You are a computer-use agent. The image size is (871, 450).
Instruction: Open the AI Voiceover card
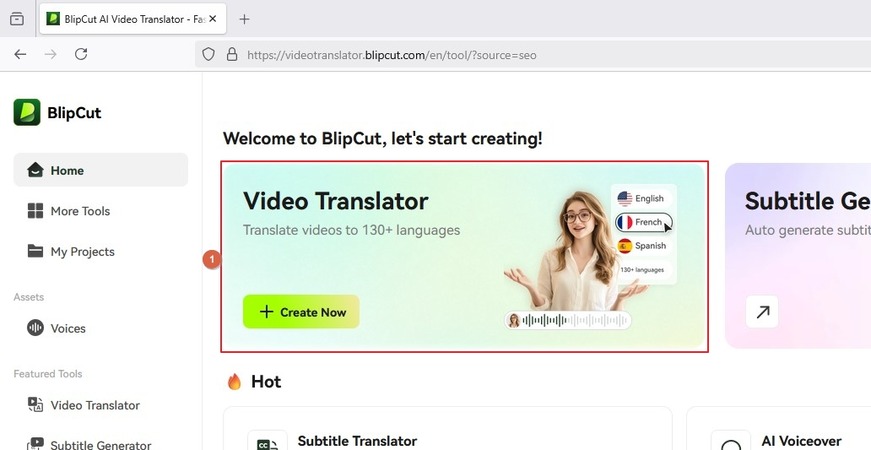[x=779, y=428]
